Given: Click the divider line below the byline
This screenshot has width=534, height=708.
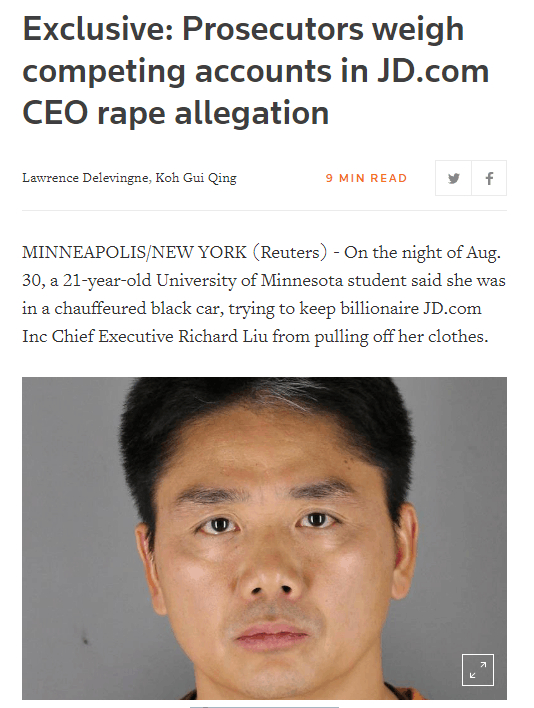Looking at the screenshot, I should [264, 210].
